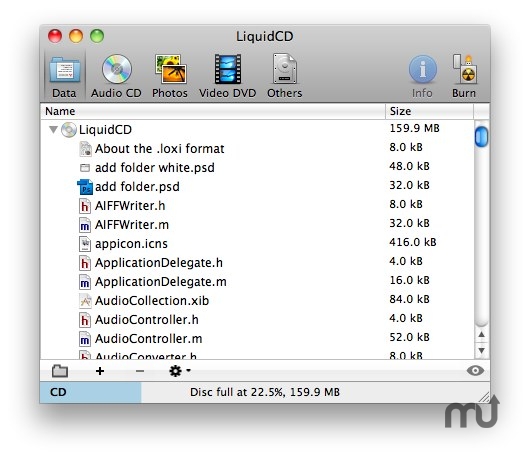
Task: Select the appicon.icns file name
Action: pyautogui.click(x=131, y=244)
